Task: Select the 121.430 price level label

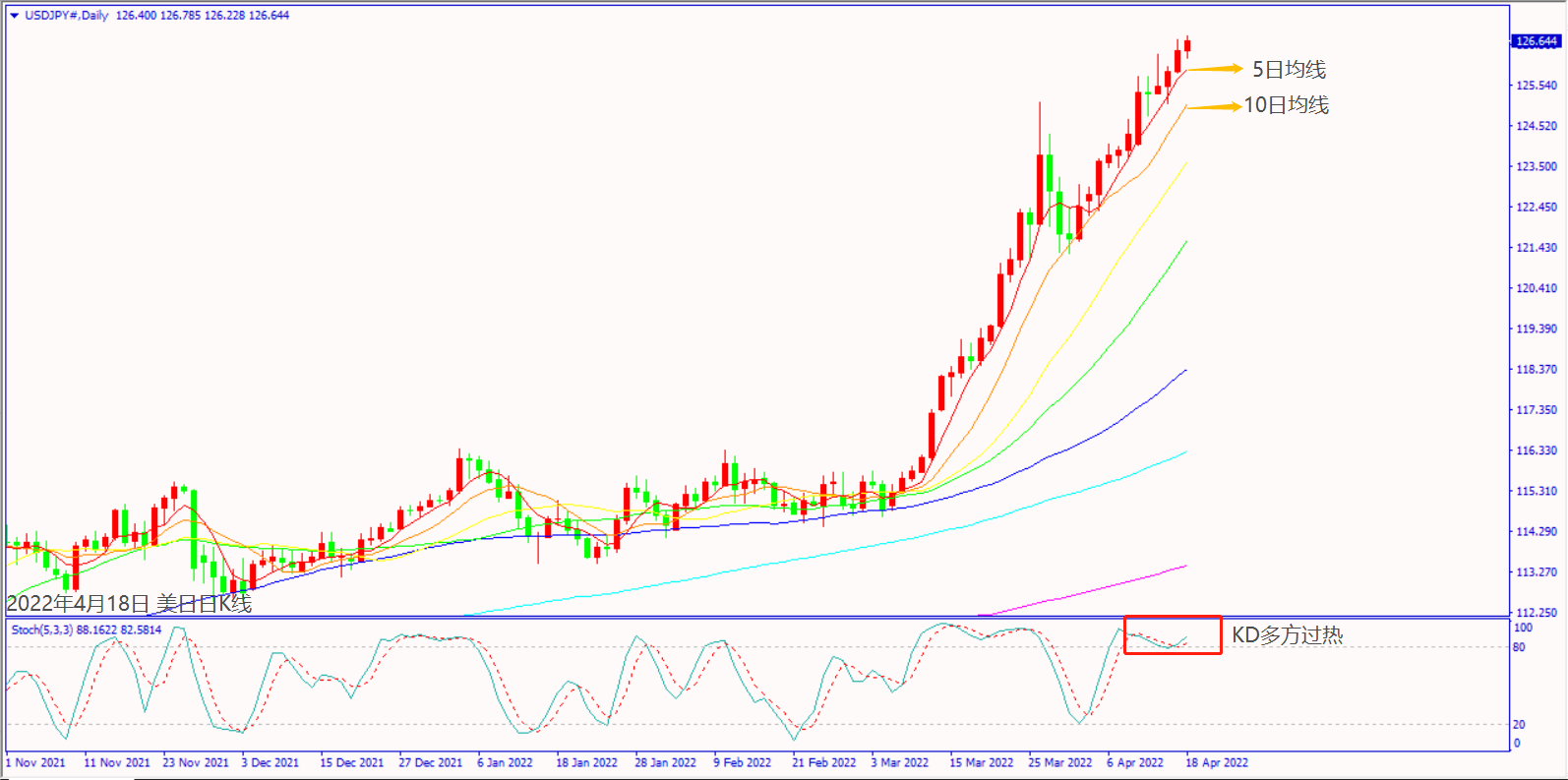Action: coord(1537,248)
